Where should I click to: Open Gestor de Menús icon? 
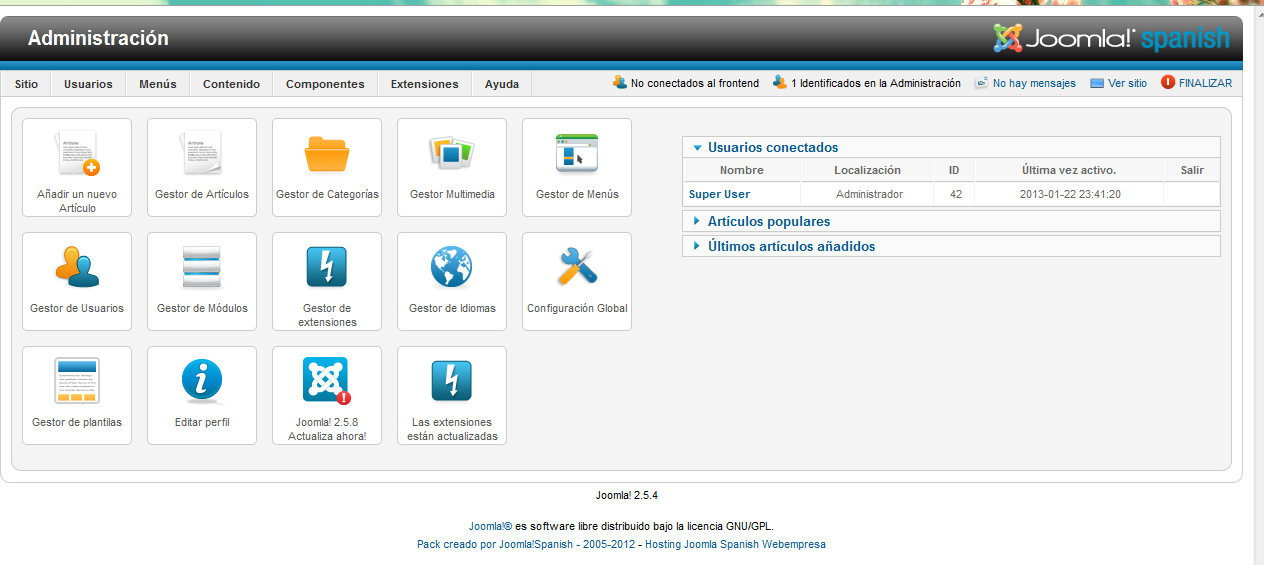[577, 156]
